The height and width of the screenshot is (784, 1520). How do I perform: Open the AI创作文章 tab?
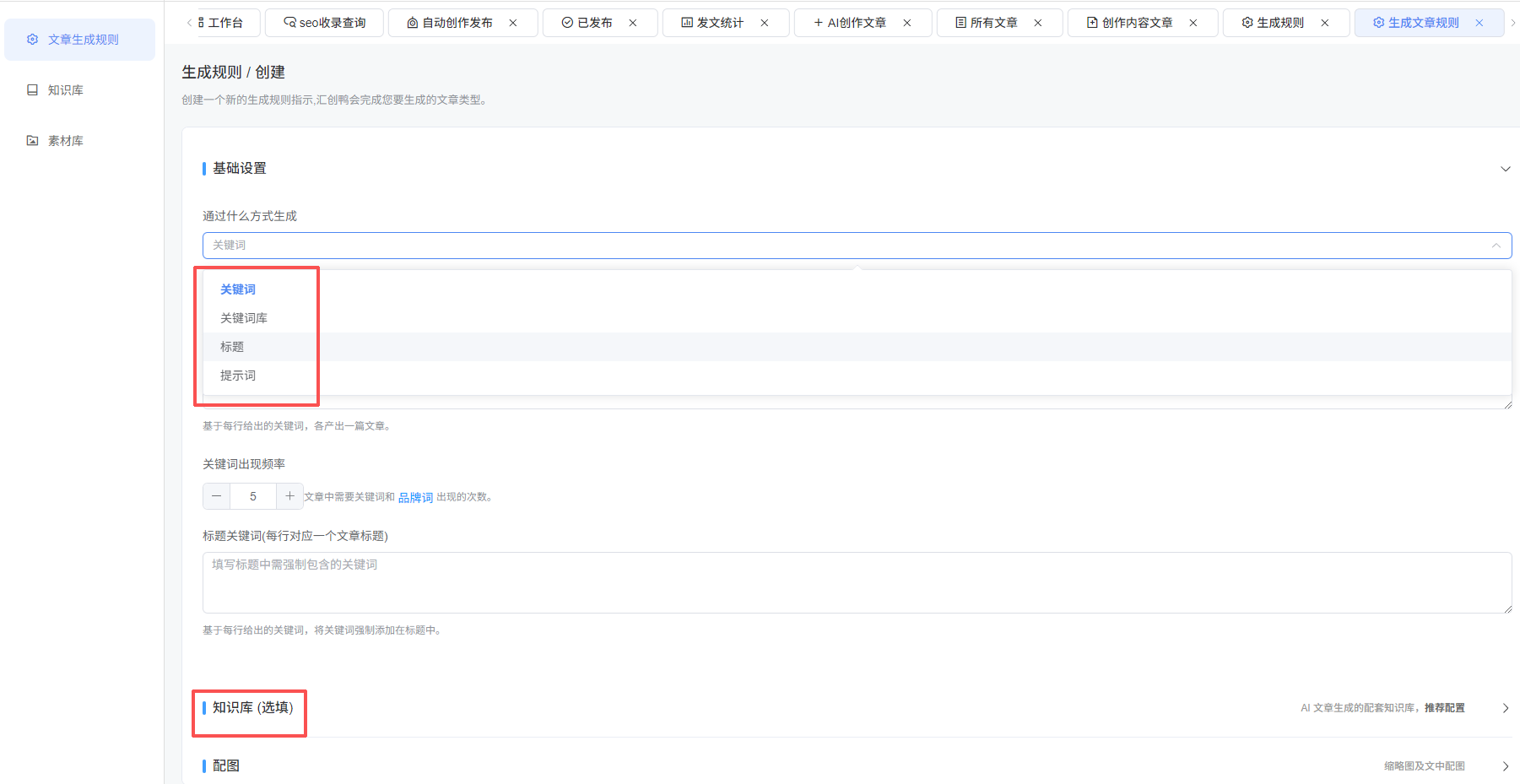(x=850, y=23)
